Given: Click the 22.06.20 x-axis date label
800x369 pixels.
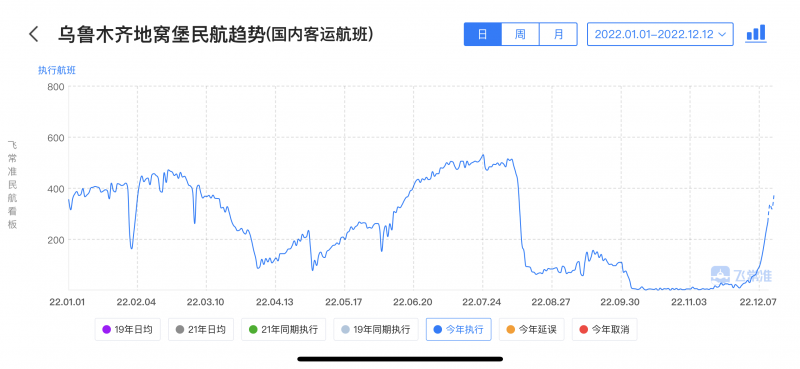Looking at the screenshot, I should coord(413,302).
